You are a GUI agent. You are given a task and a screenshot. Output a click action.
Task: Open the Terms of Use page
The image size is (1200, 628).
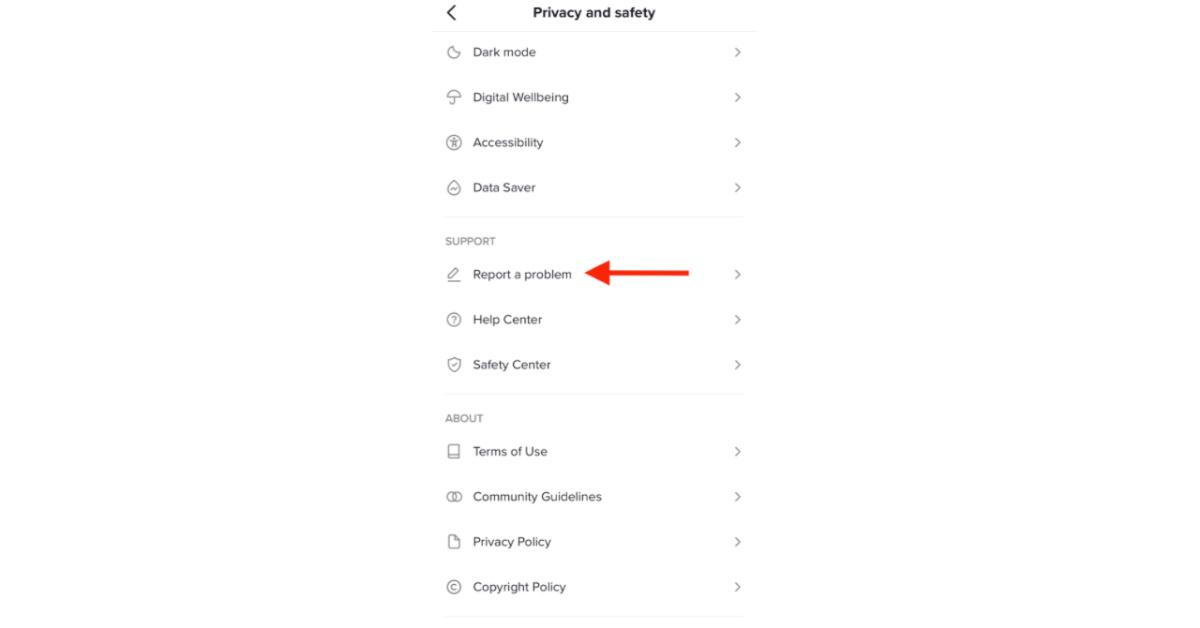(x=509, y=451)
